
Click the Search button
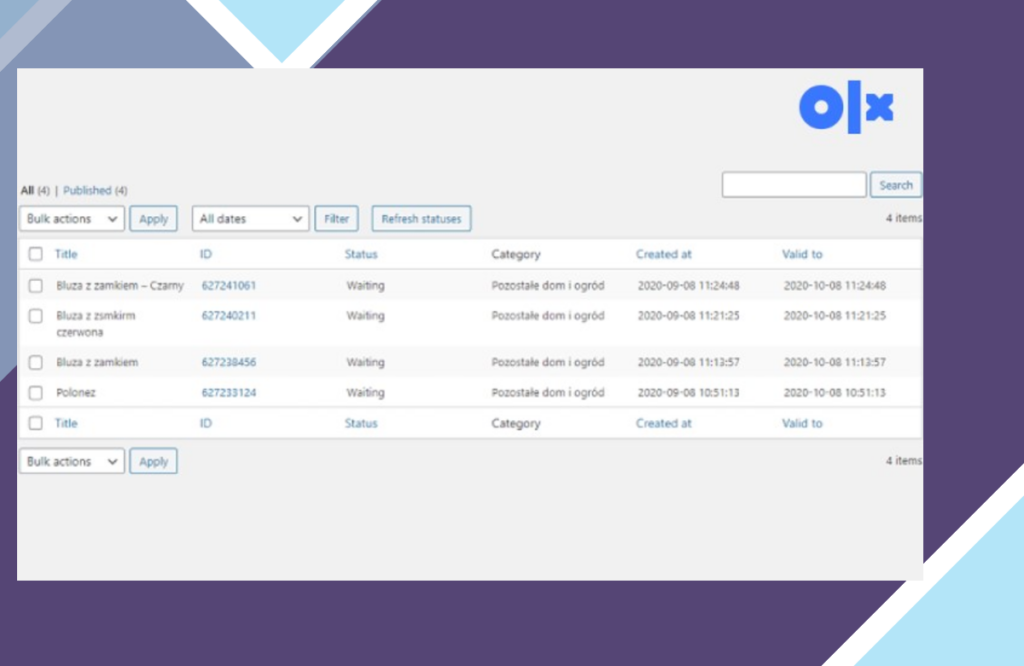point(895,185)
